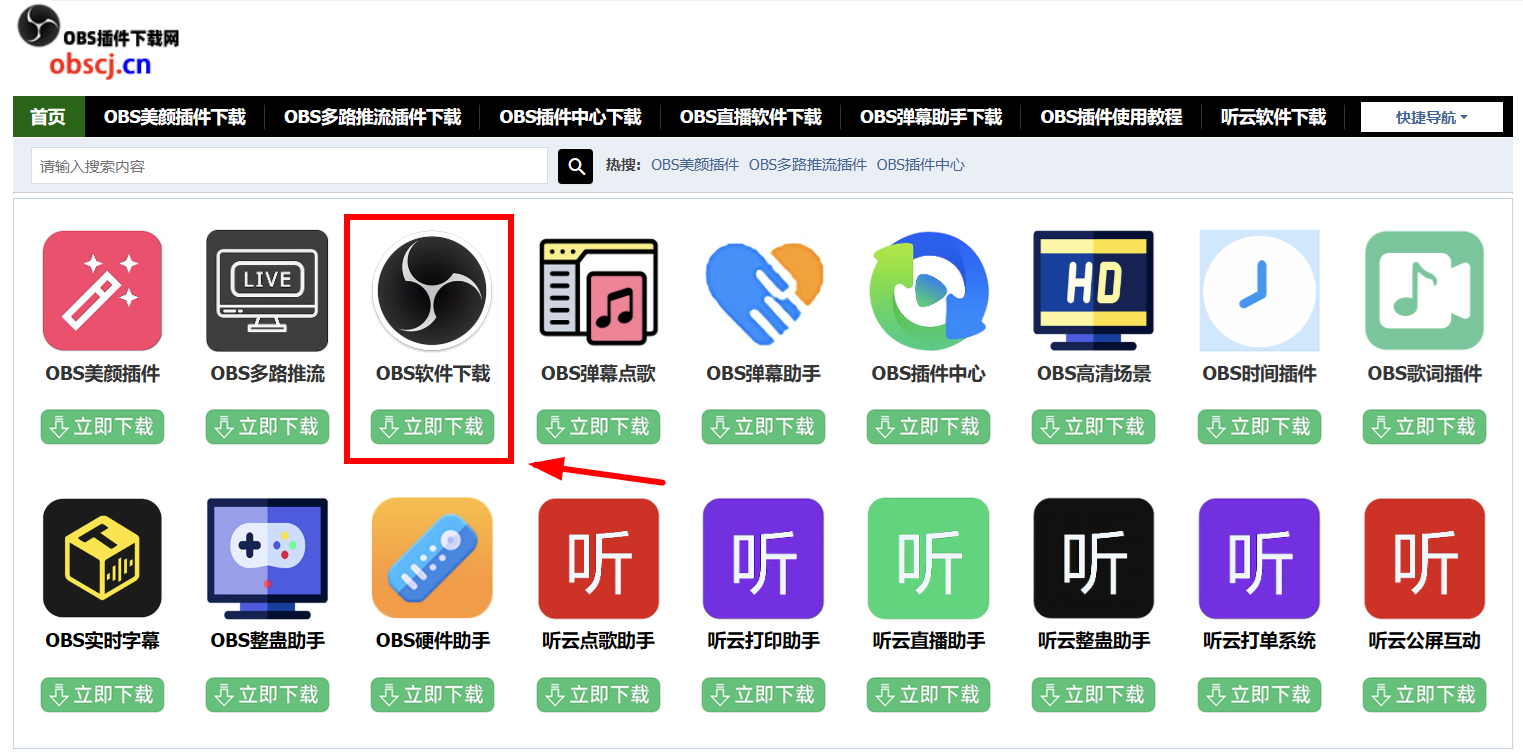Open the OBS软件下载 logo icon
Screen dimensions: 1523x755
tap(432, 291)
